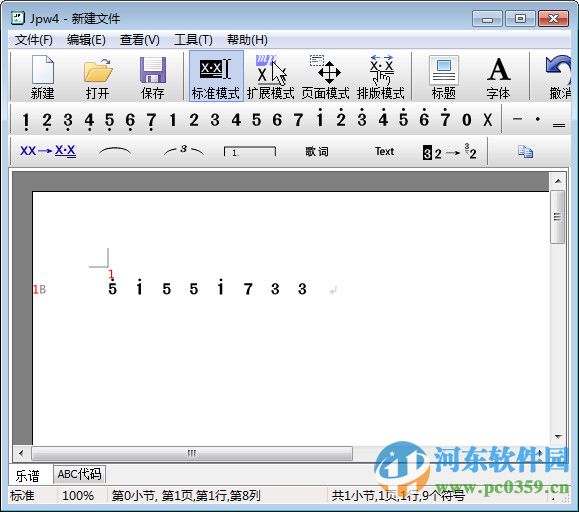Image resolution: width=579 pixels, height=512 pixels.
Task: Add the duration dash symbol
Action: (x=518, y=119)
